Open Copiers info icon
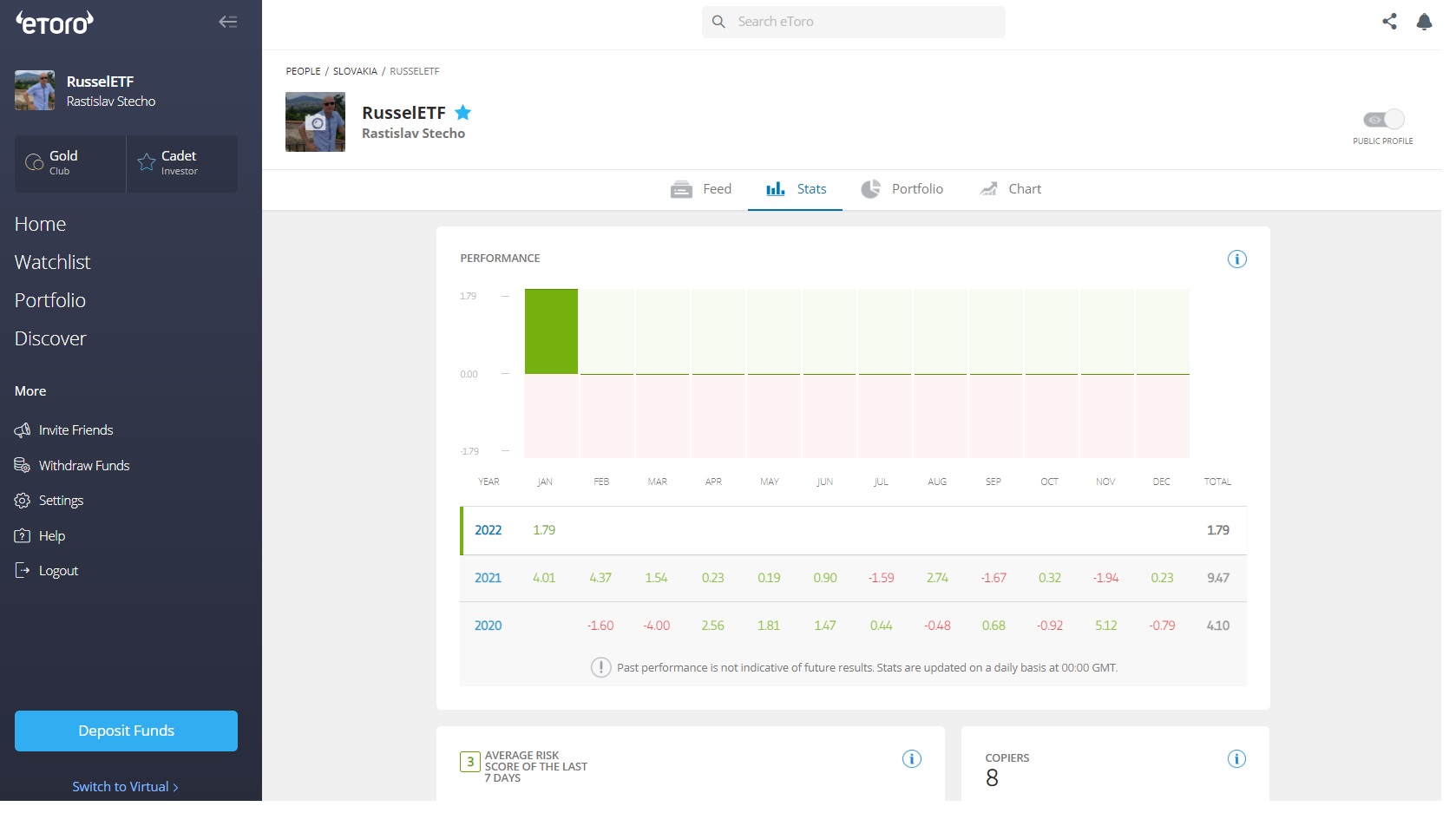 pyautogui.click(x=1237, y=758)
